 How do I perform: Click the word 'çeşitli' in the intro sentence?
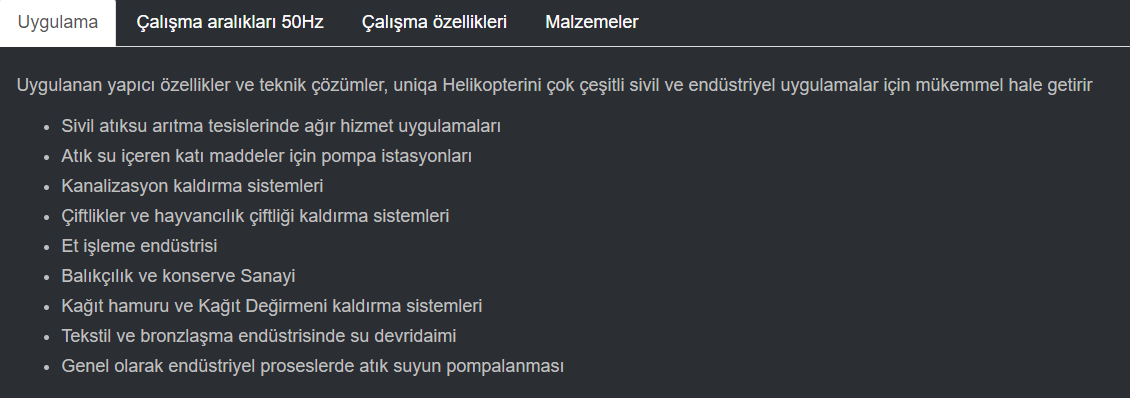[x=600, y=86]
